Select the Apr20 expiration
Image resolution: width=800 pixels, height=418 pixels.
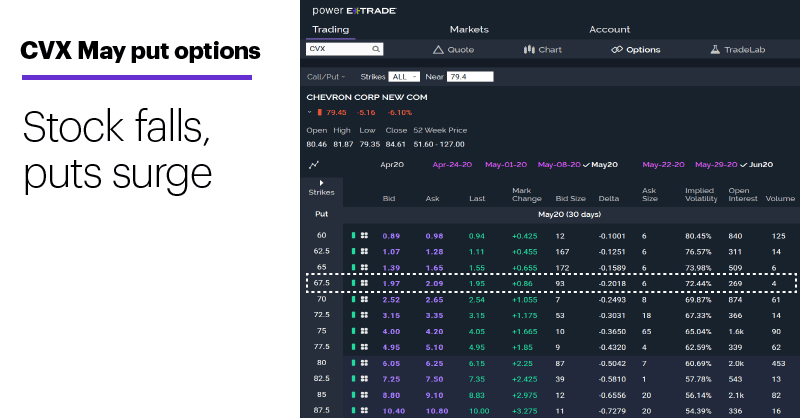(x=392, y=164)
